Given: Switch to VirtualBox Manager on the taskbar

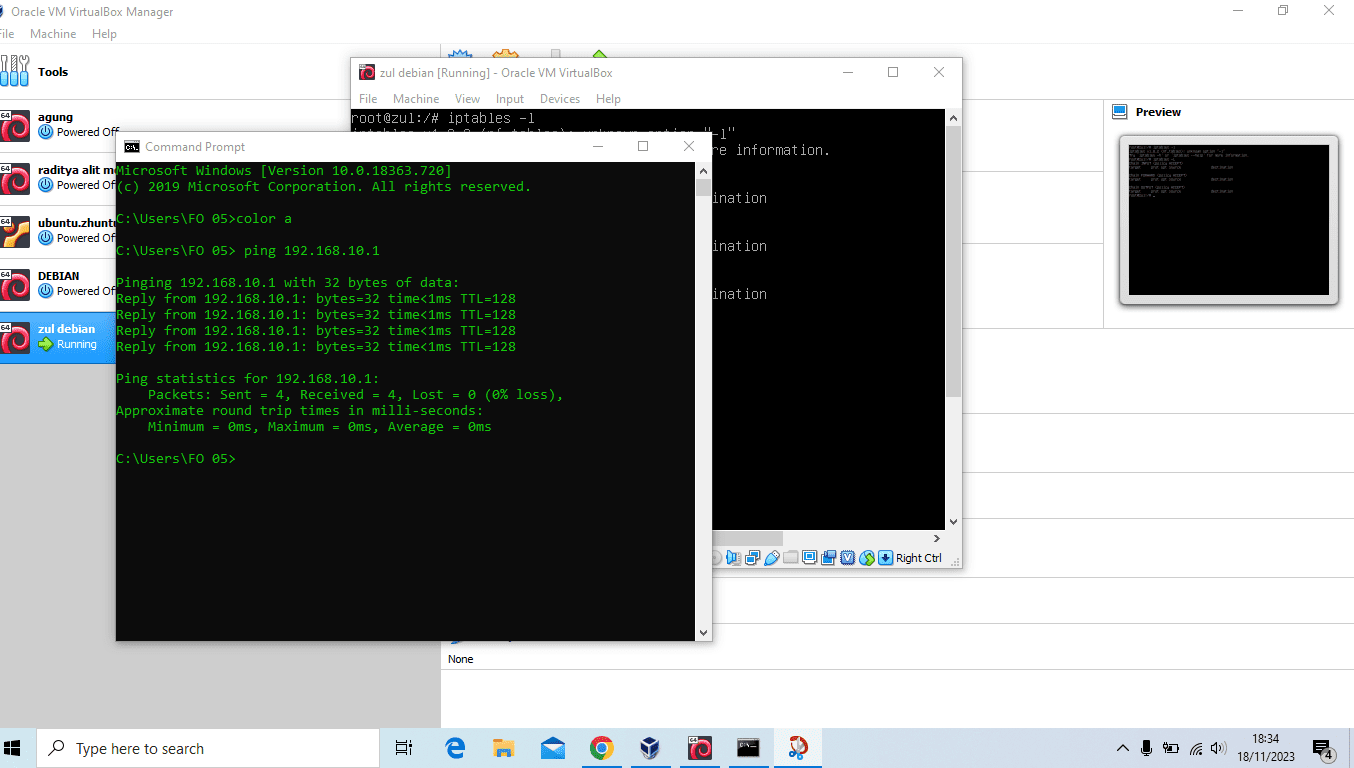Looking at the screenshot, I should (650, 748).
